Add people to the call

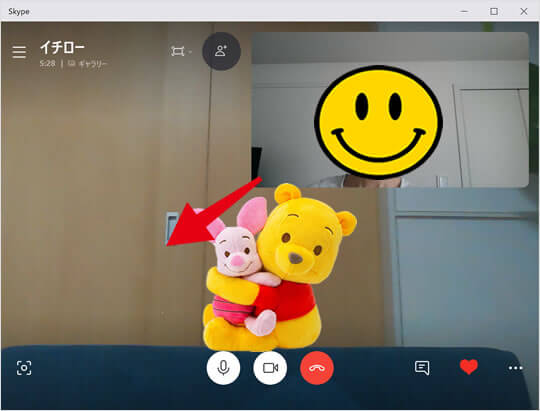(221, 51)
